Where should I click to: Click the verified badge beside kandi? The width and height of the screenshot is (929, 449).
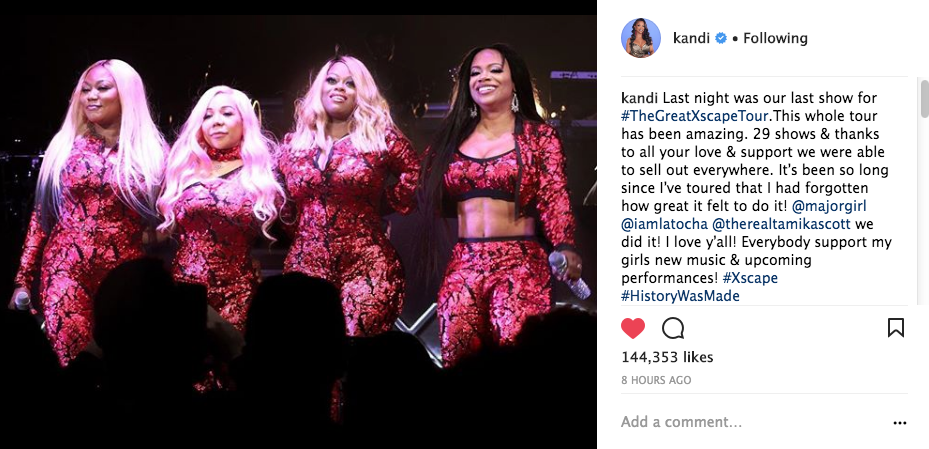[721, 39]
